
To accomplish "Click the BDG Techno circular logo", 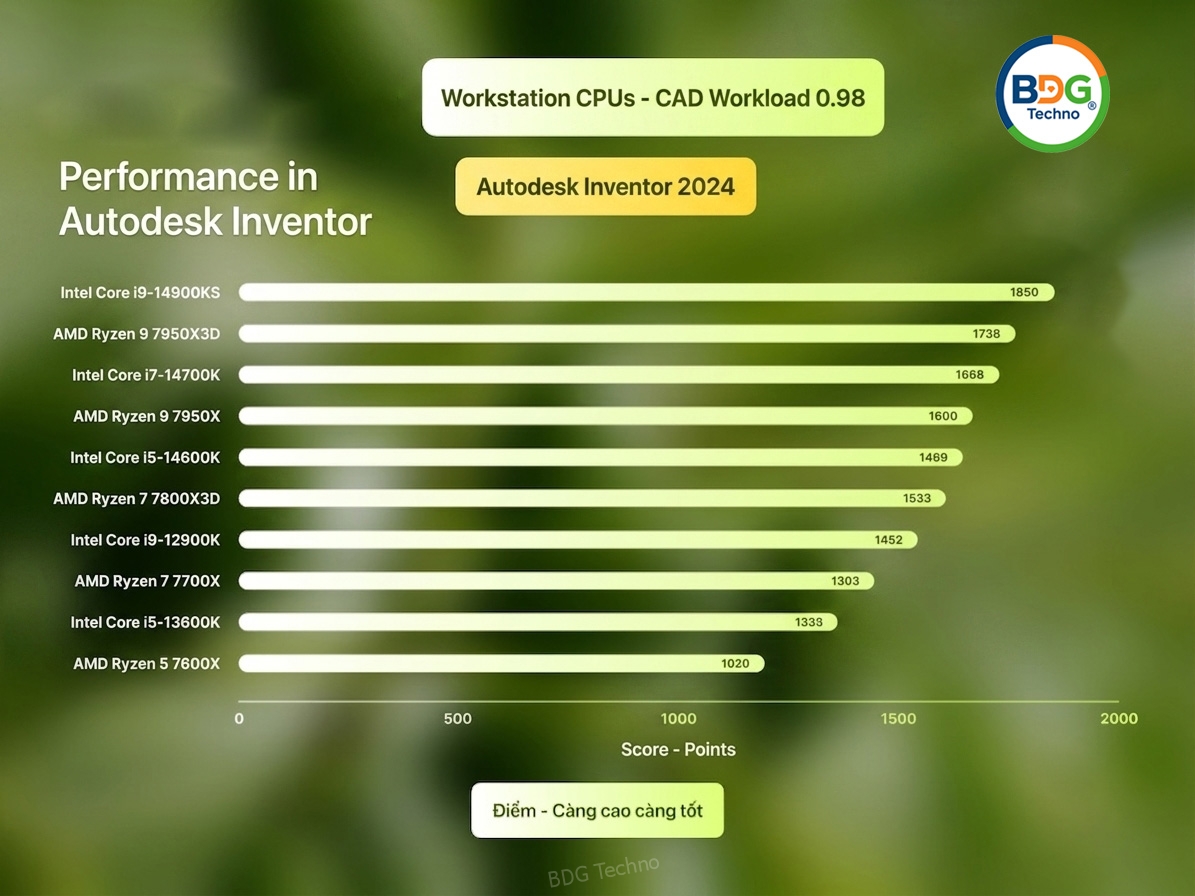I will coord(1052,93).
